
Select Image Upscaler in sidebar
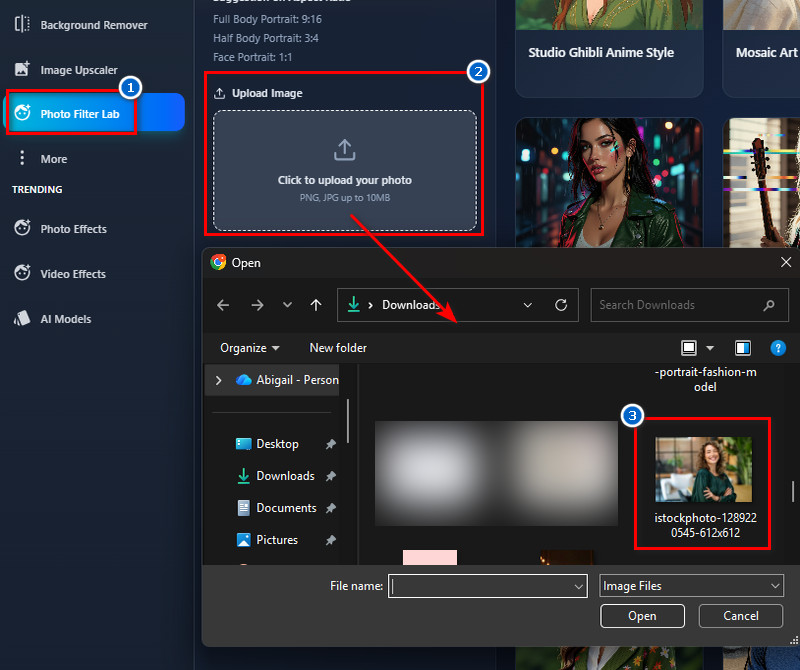[78, 70]
